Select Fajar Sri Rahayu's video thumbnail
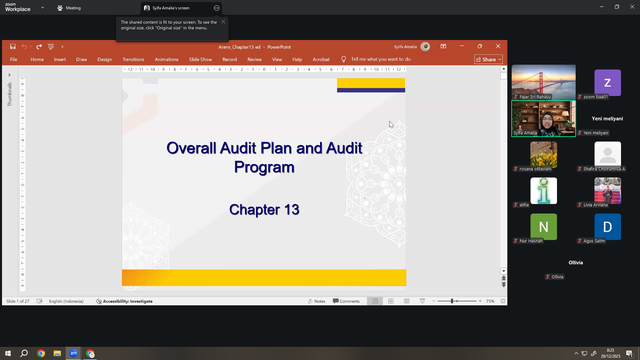The height and width of the screenshot is (360, 640). pyautogui.click(x=544, y=82)
